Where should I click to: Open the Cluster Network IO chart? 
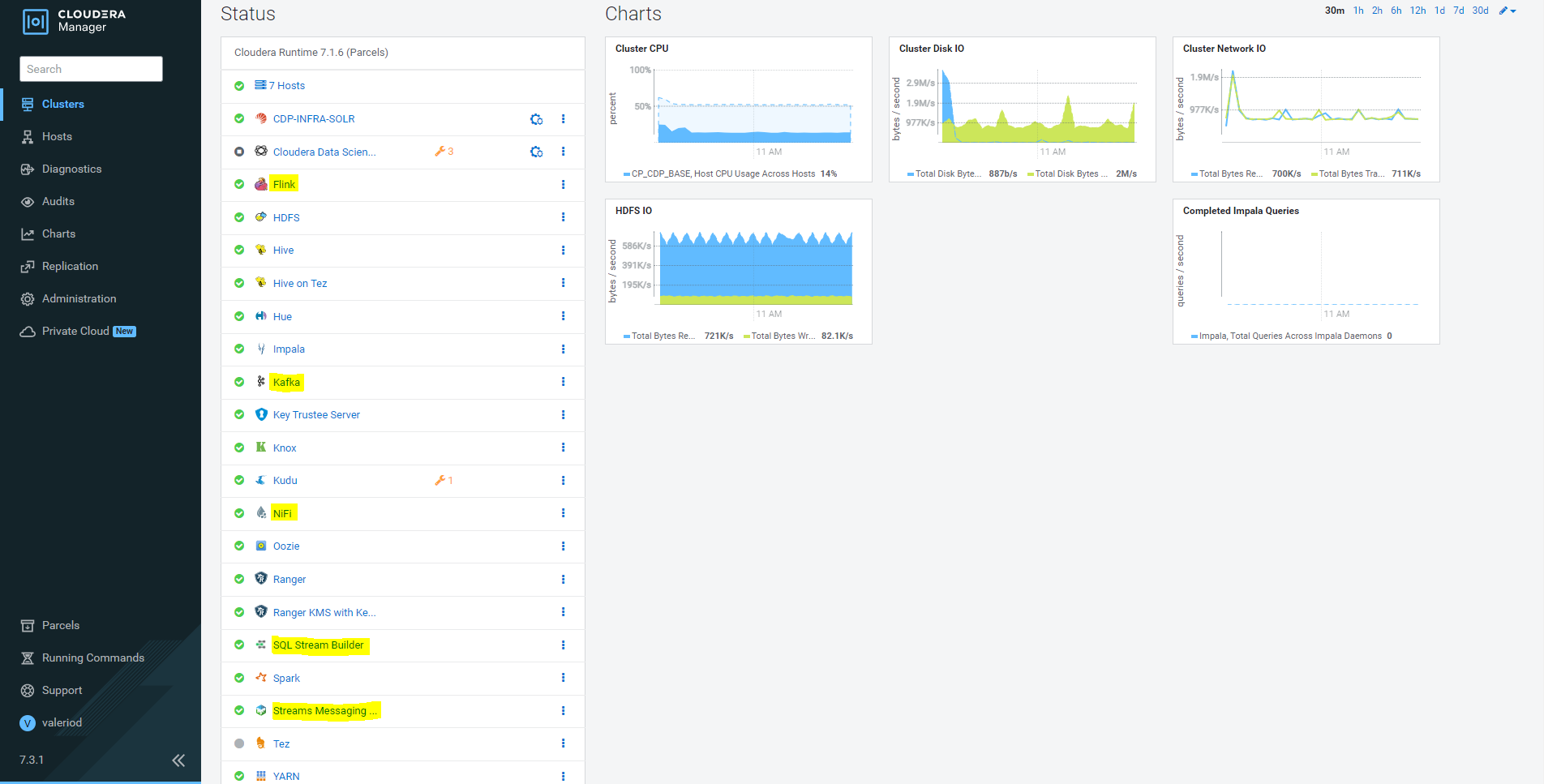(x=1306, y=109)
